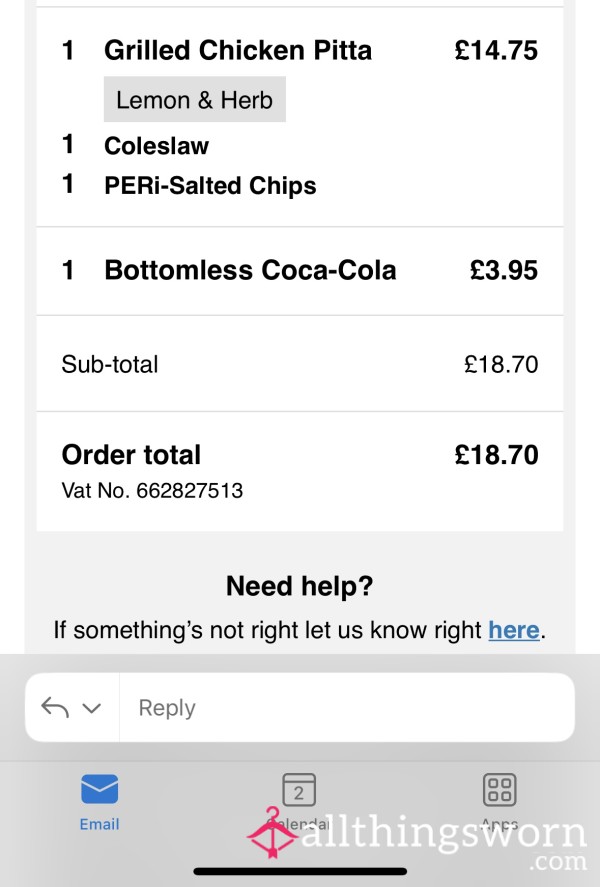Select the Lemon & Herb flavour tag
Screen dimensions: 600x887
195,100
